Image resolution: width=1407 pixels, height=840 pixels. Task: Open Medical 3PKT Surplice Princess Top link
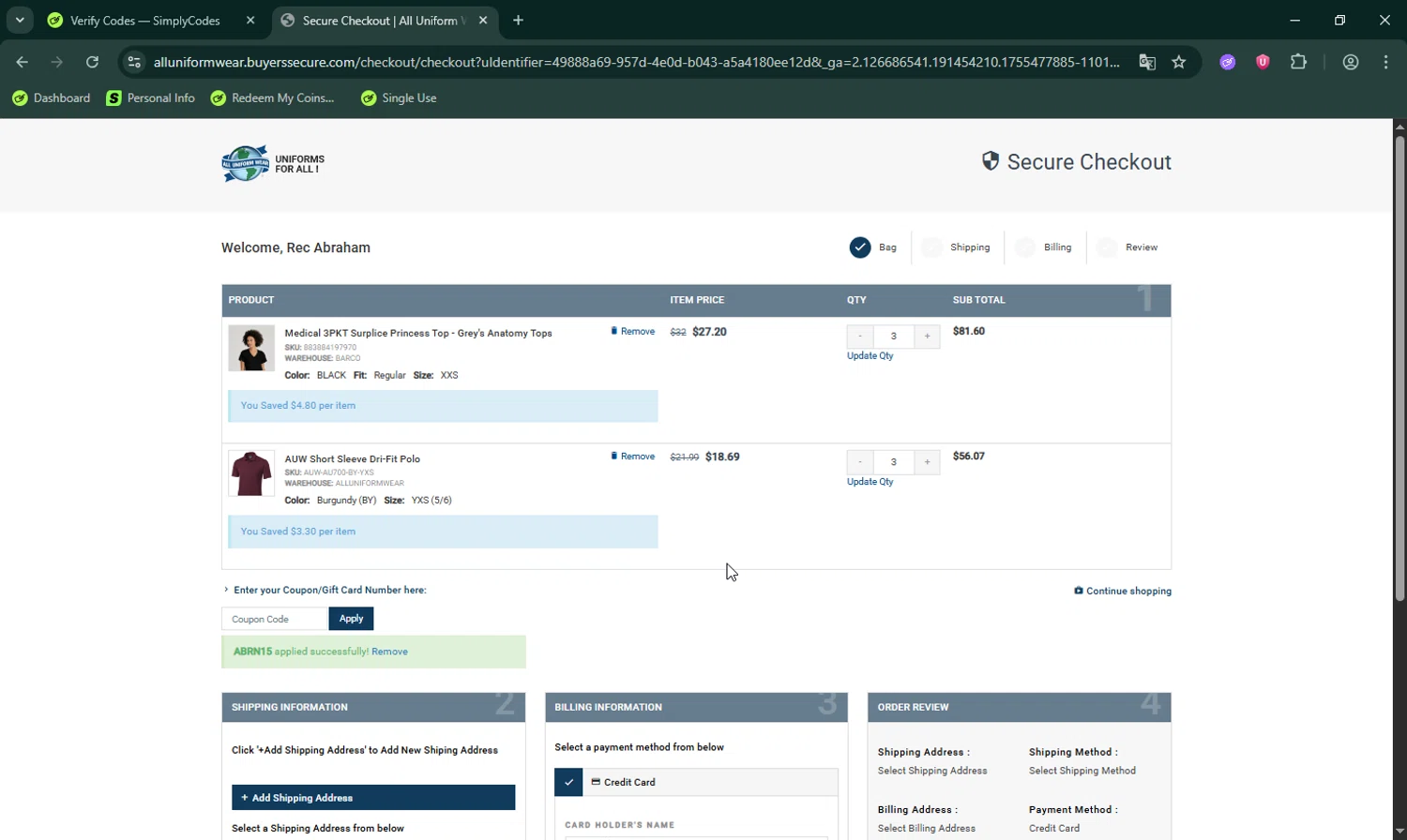pos(418,334)
